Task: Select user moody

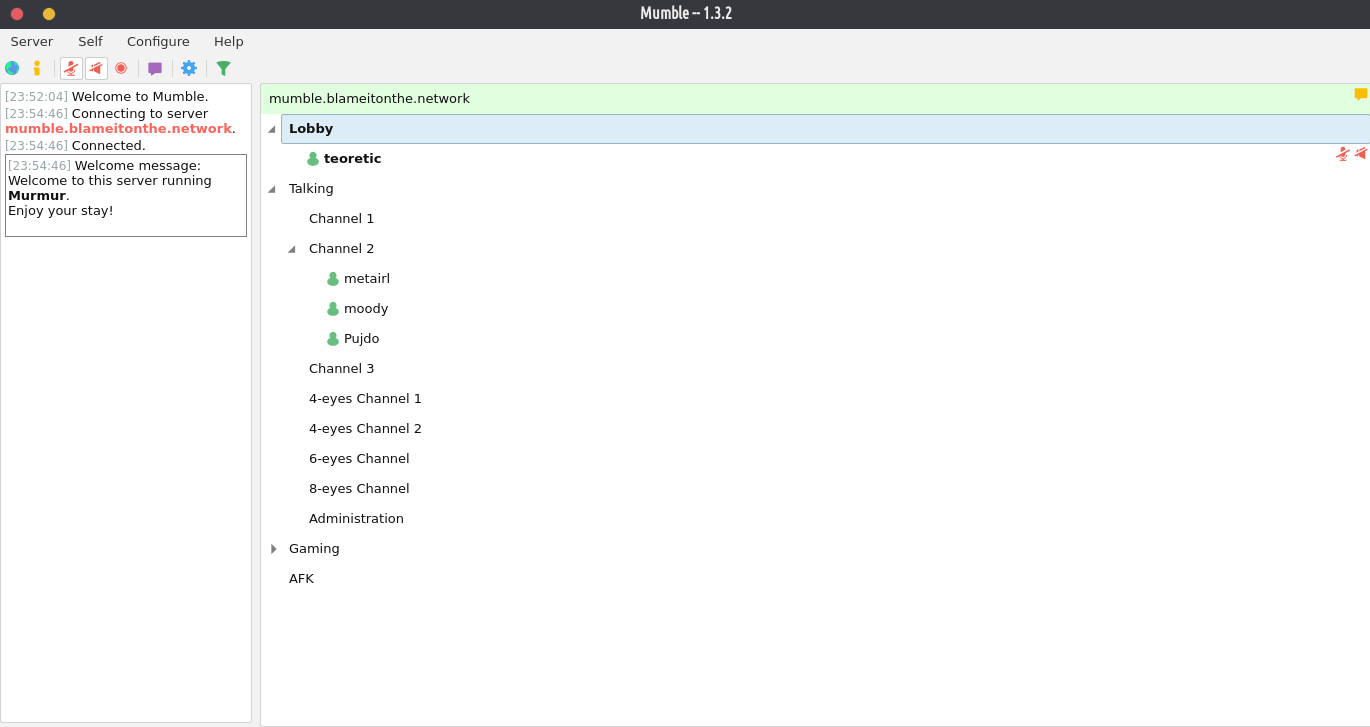Action: (x=366, y=309)
